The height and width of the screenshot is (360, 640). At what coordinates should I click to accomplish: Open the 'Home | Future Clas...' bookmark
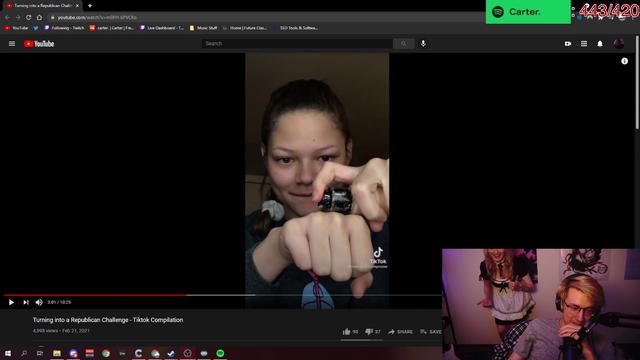click(x=245, y=28)
